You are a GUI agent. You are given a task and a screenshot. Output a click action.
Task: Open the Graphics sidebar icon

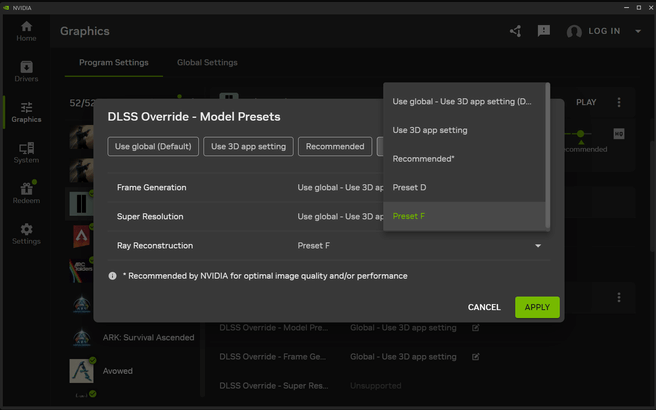[26, 112]
